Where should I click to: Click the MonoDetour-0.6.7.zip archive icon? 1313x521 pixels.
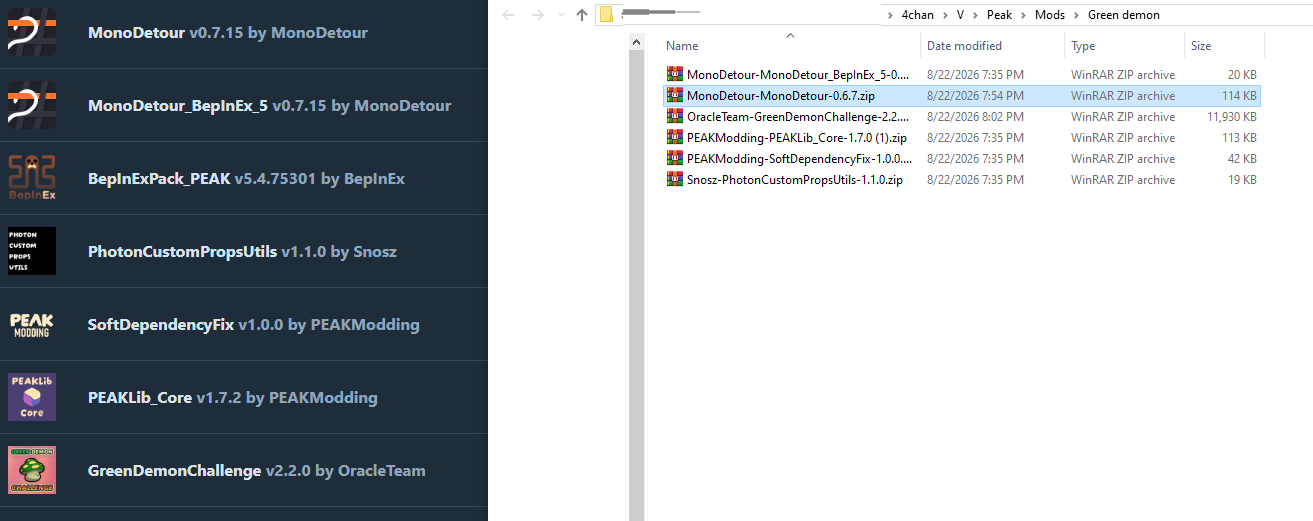(674, 96)
